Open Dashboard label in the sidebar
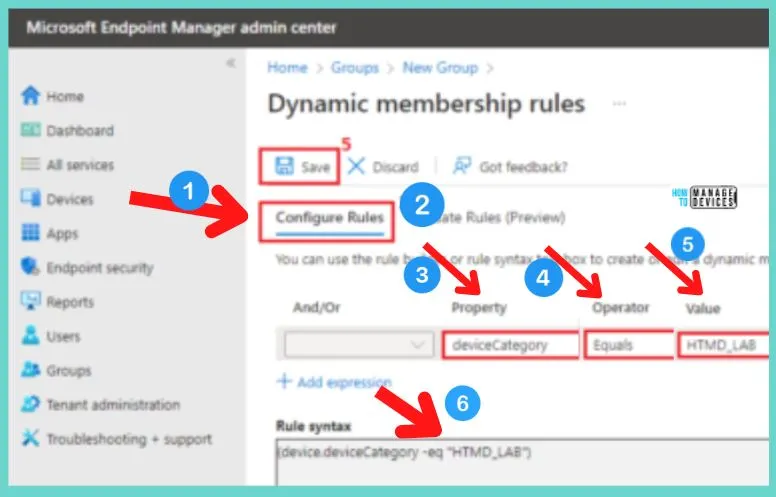776x497 pixels. (x=80, y=131)
